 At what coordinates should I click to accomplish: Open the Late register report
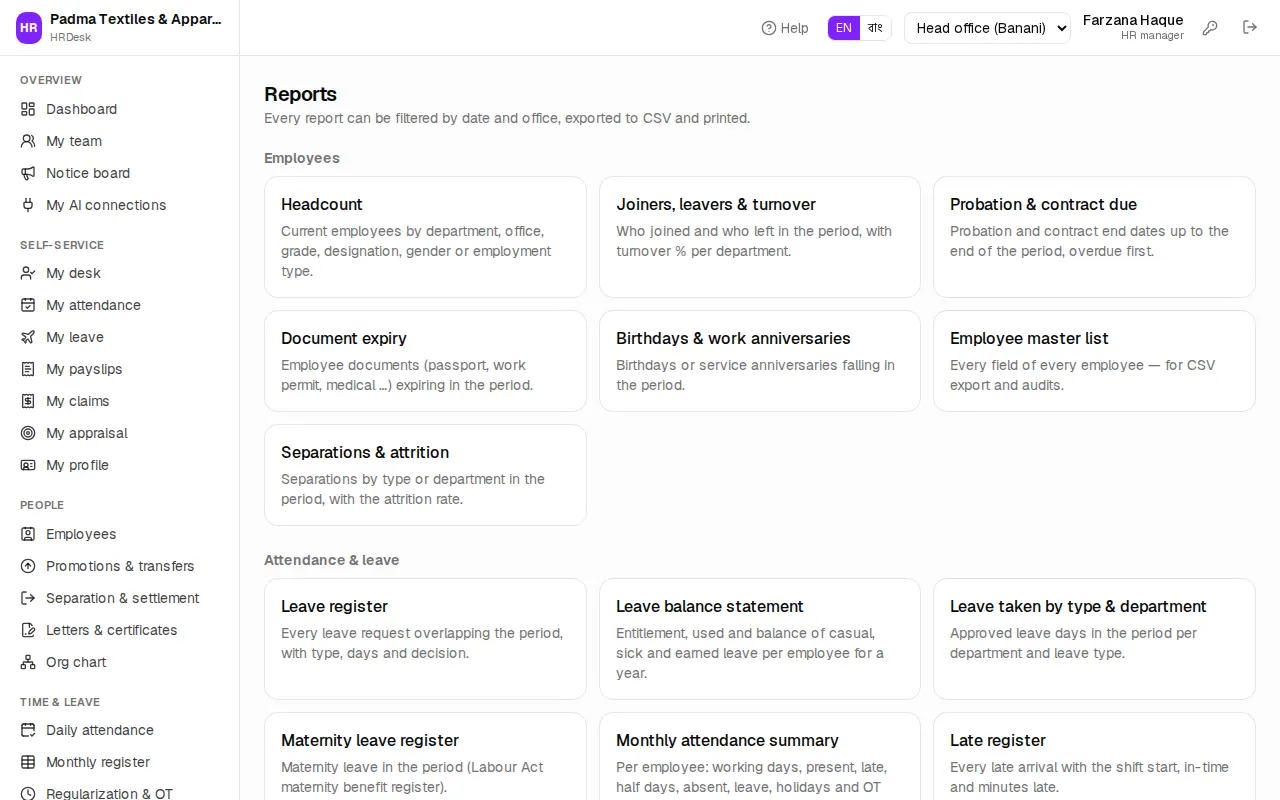[x=1094, y=756]
